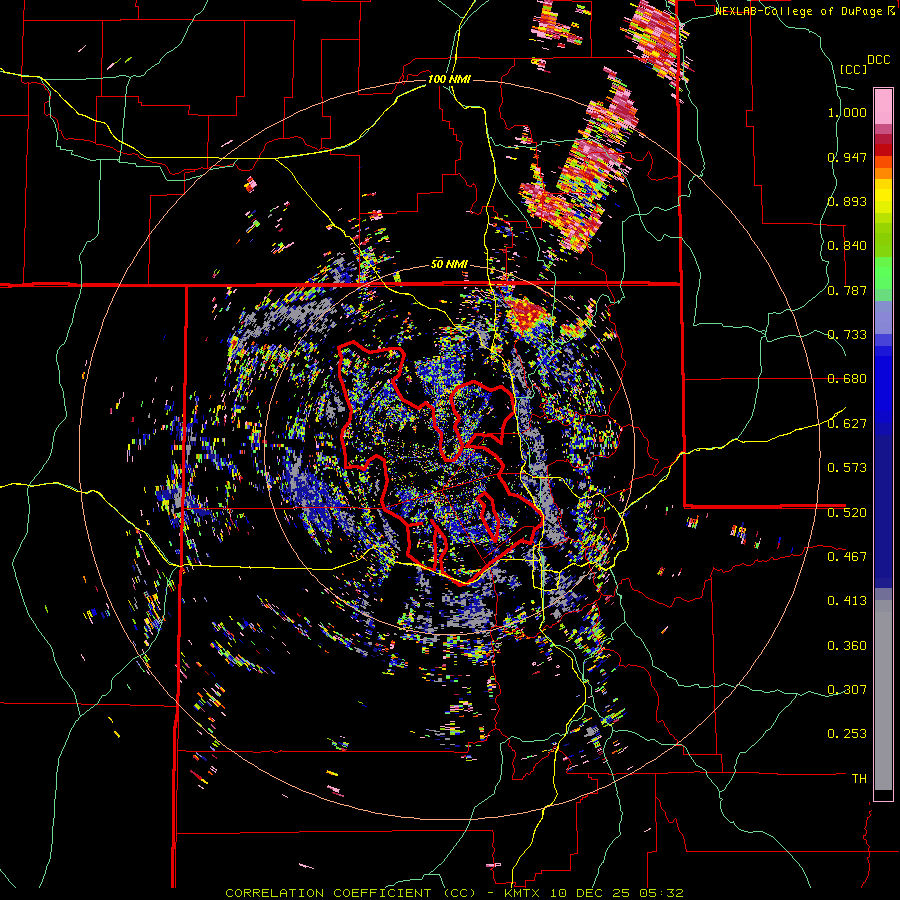
Task: Click the 0.947 scale value
Action: [847, 157]
